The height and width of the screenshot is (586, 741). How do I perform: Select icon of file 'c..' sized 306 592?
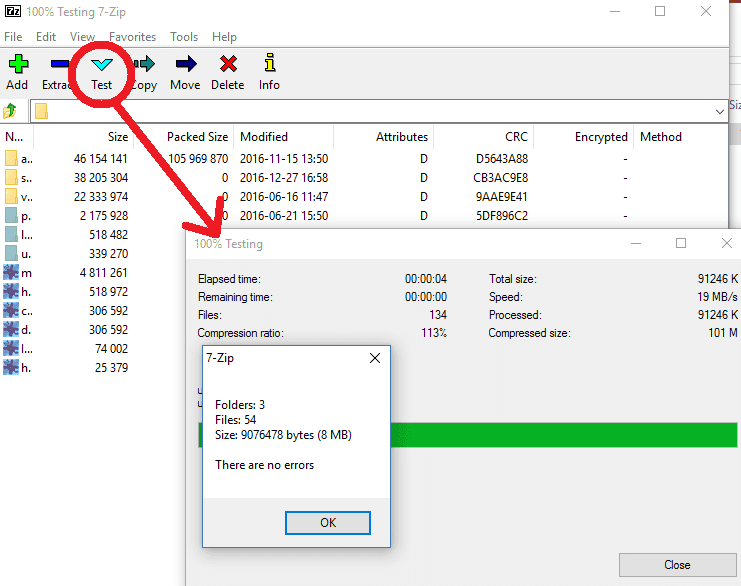click(11, 310)
